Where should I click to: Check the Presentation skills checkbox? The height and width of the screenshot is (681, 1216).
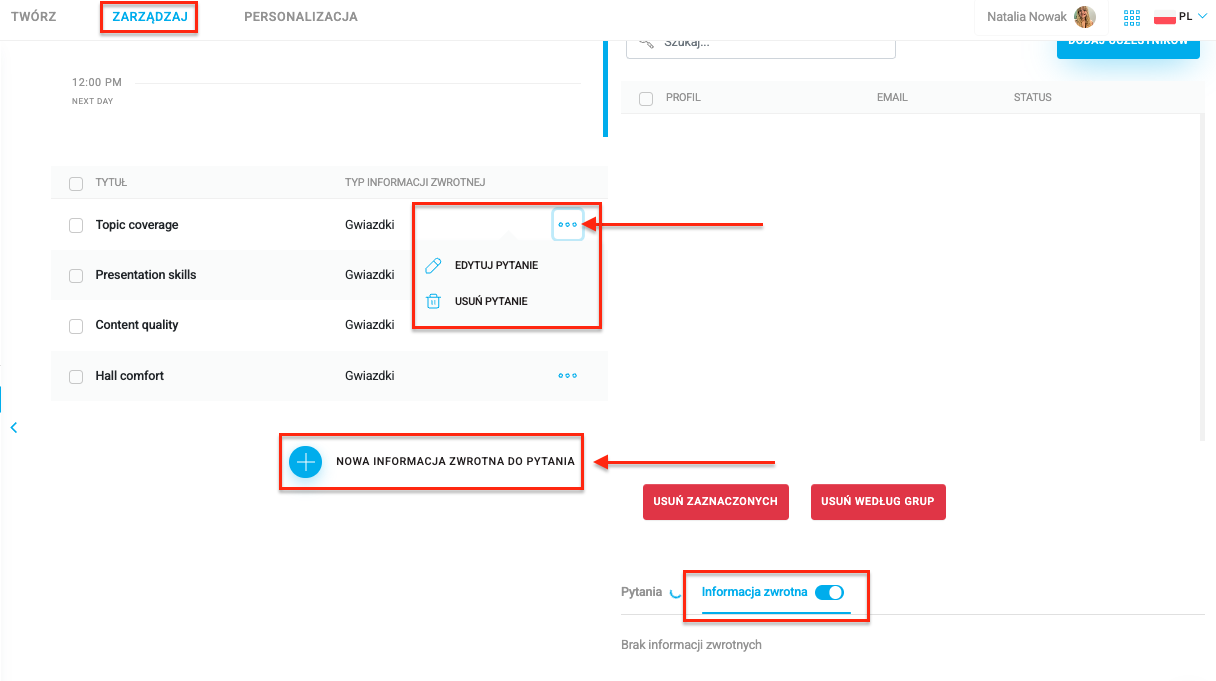click(76, 276)
